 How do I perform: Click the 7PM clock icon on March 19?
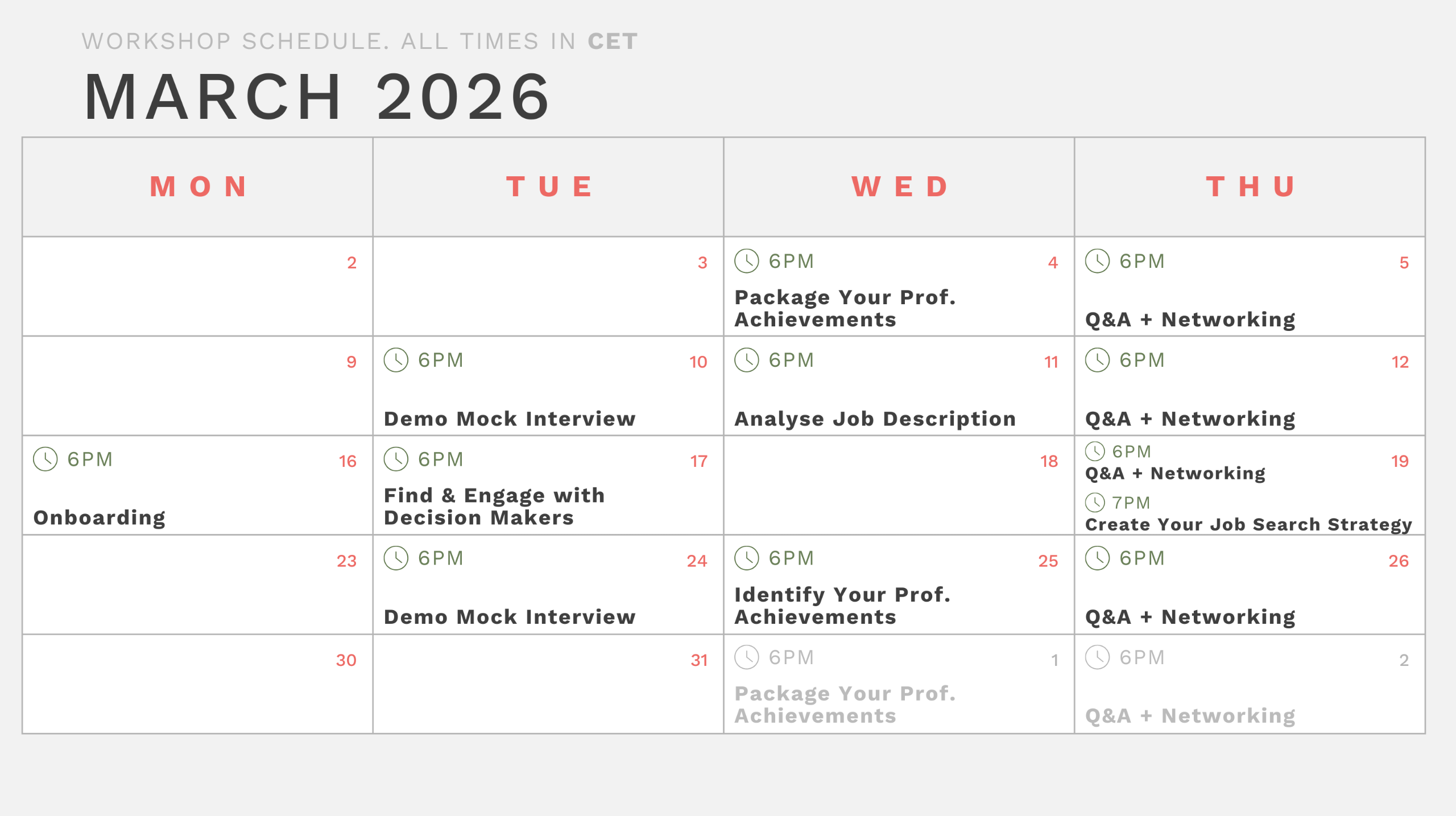click(1095, 503)
